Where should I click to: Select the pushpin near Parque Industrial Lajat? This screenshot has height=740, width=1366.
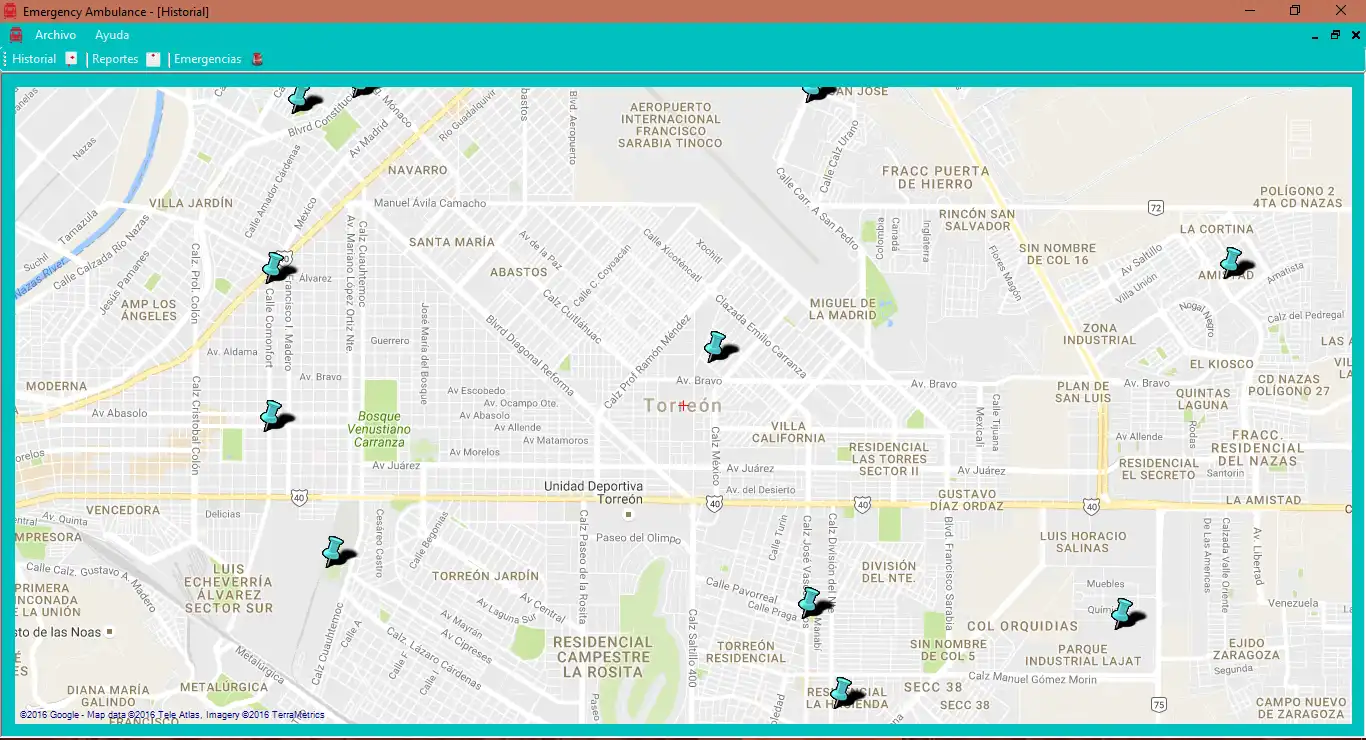[1125, 613]
